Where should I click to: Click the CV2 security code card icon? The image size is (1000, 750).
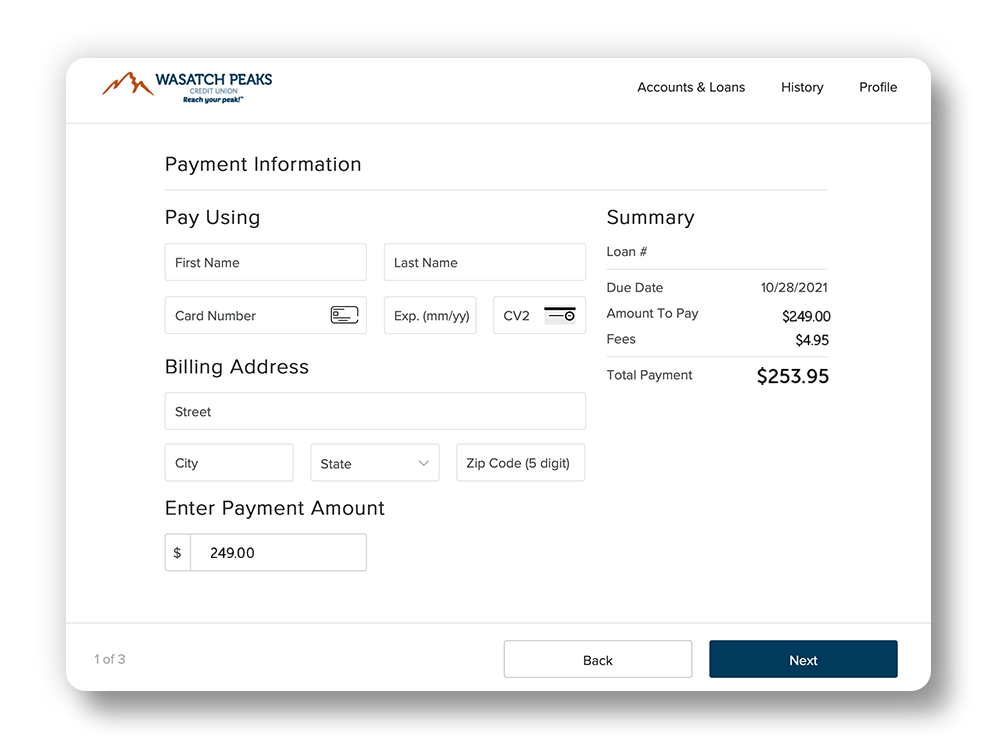(x=560, y=314)
